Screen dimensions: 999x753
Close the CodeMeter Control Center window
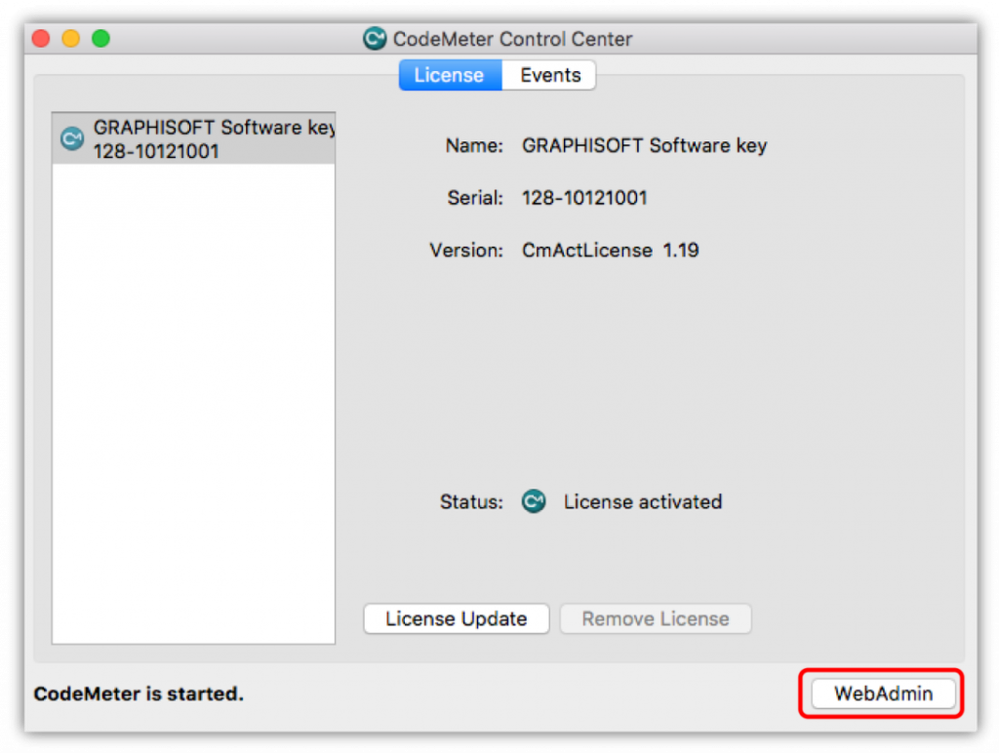41,38
